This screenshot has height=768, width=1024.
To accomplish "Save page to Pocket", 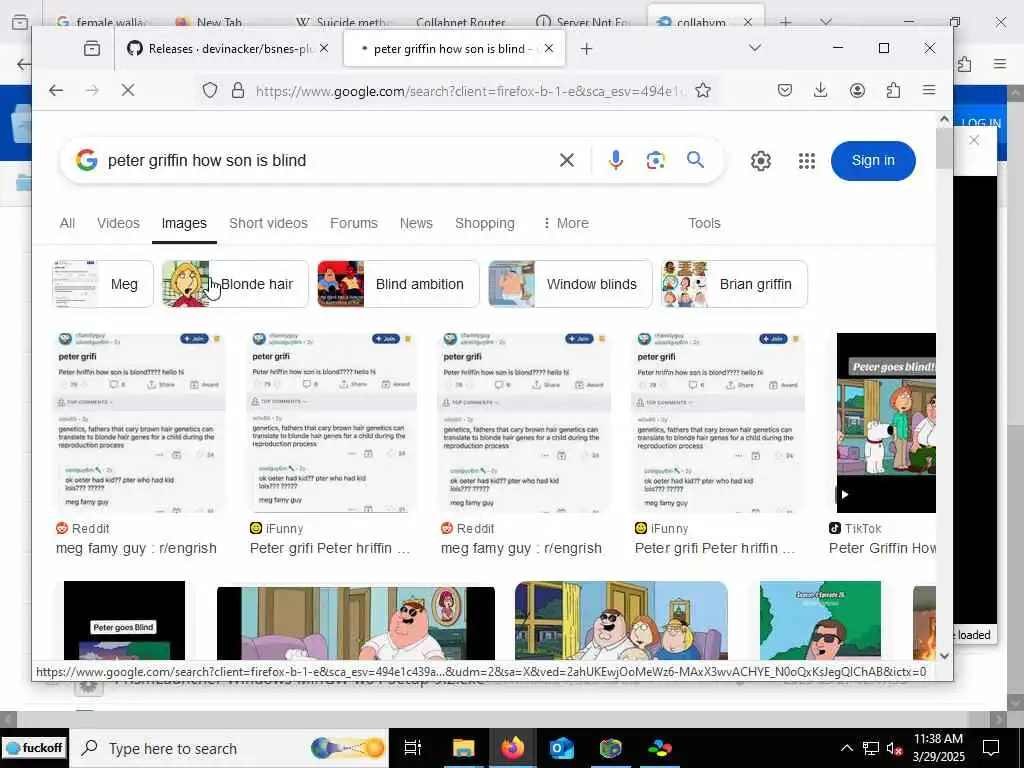I will coord(785,90).
